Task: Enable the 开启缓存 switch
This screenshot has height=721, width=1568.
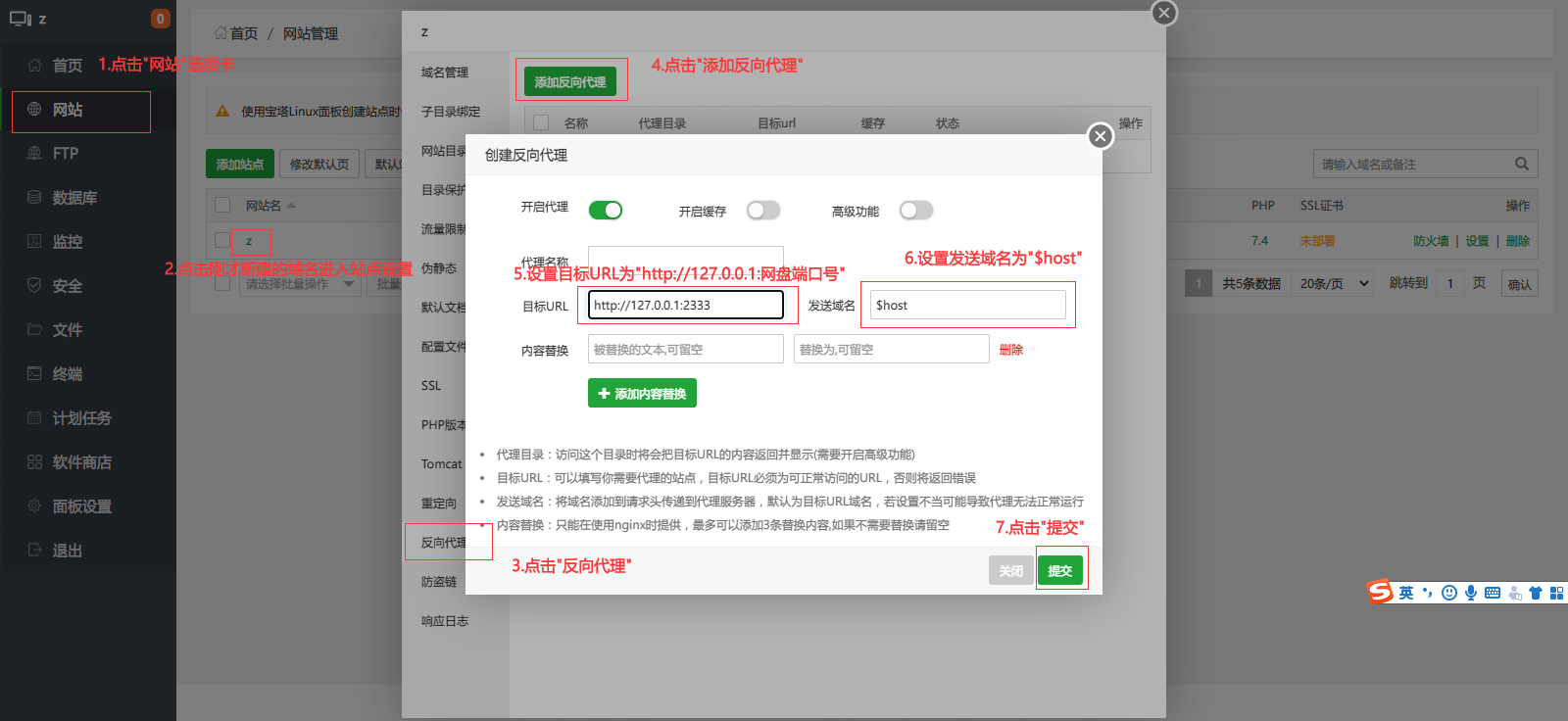Action: coord(763,211)
